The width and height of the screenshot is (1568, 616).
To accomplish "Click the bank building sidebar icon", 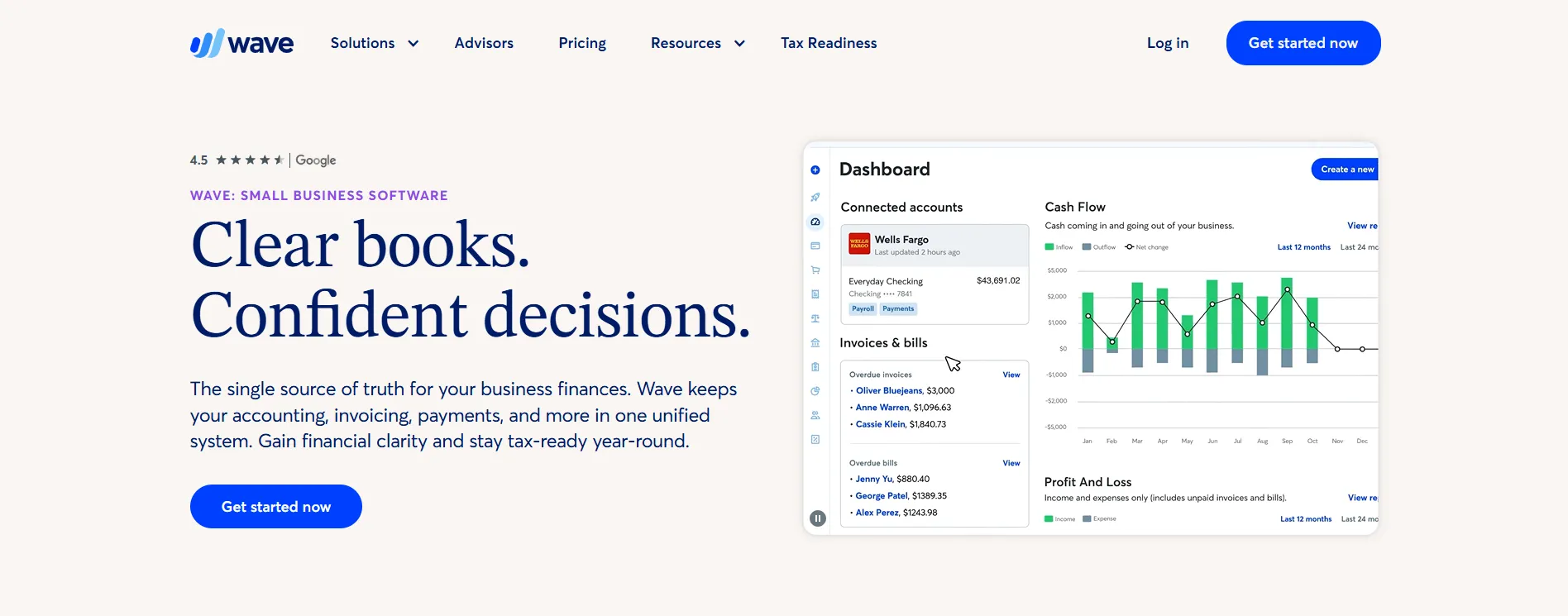I will pos(815,342).
